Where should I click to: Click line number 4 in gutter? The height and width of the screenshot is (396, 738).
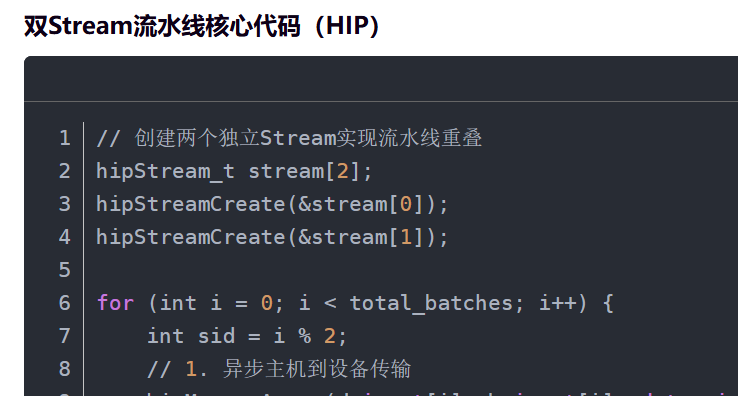[65, 237]
